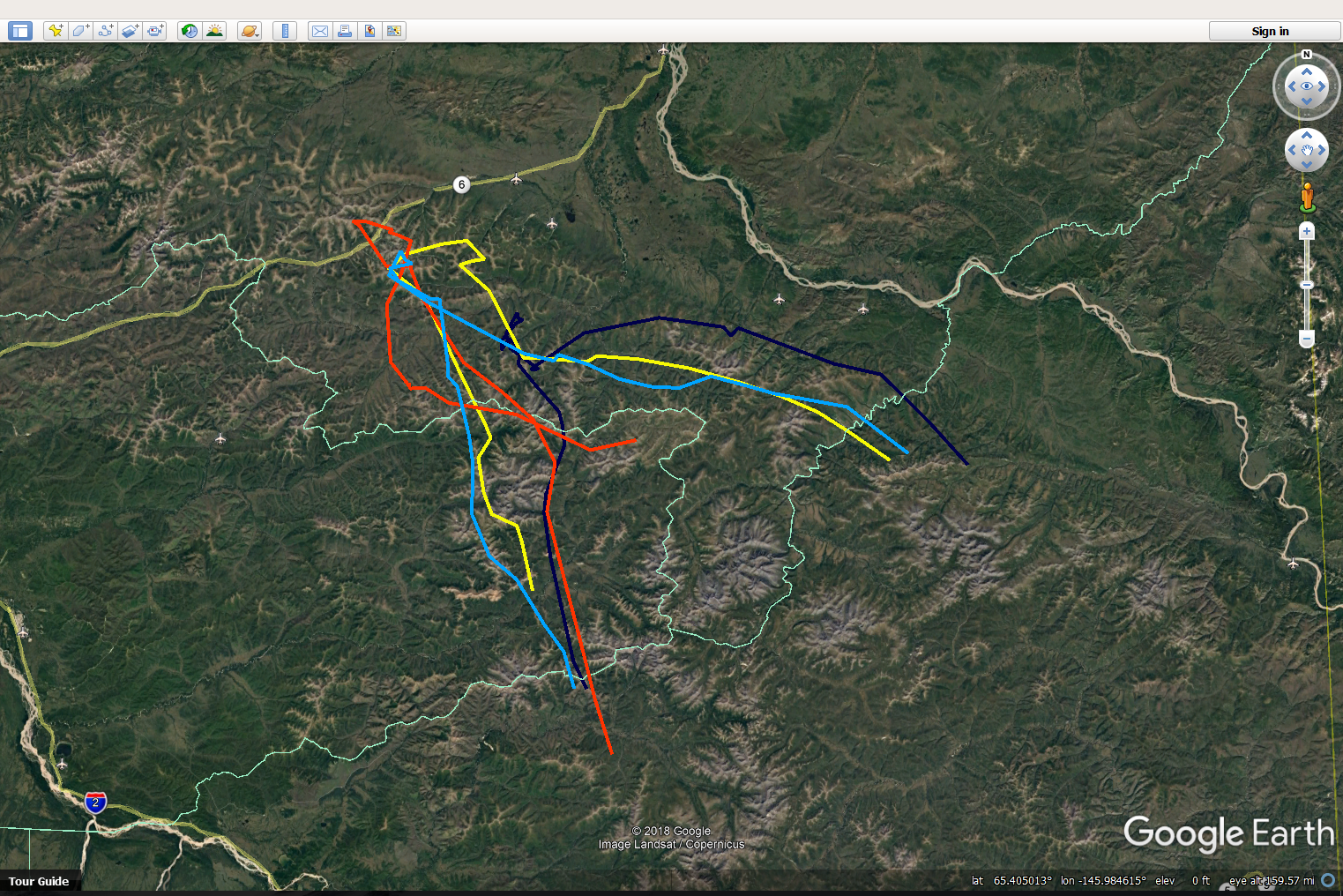Click the zoom in plus button
This screenshot has height=896, width=1343.
(x=1307, y=231)
